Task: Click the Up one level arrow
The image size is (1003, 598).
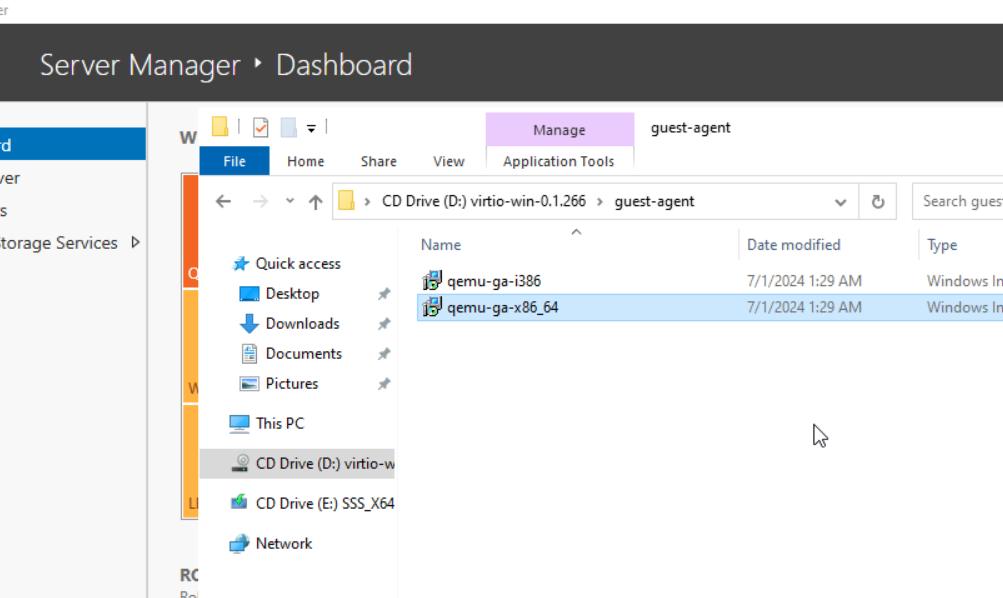Action: coord(315,201)
